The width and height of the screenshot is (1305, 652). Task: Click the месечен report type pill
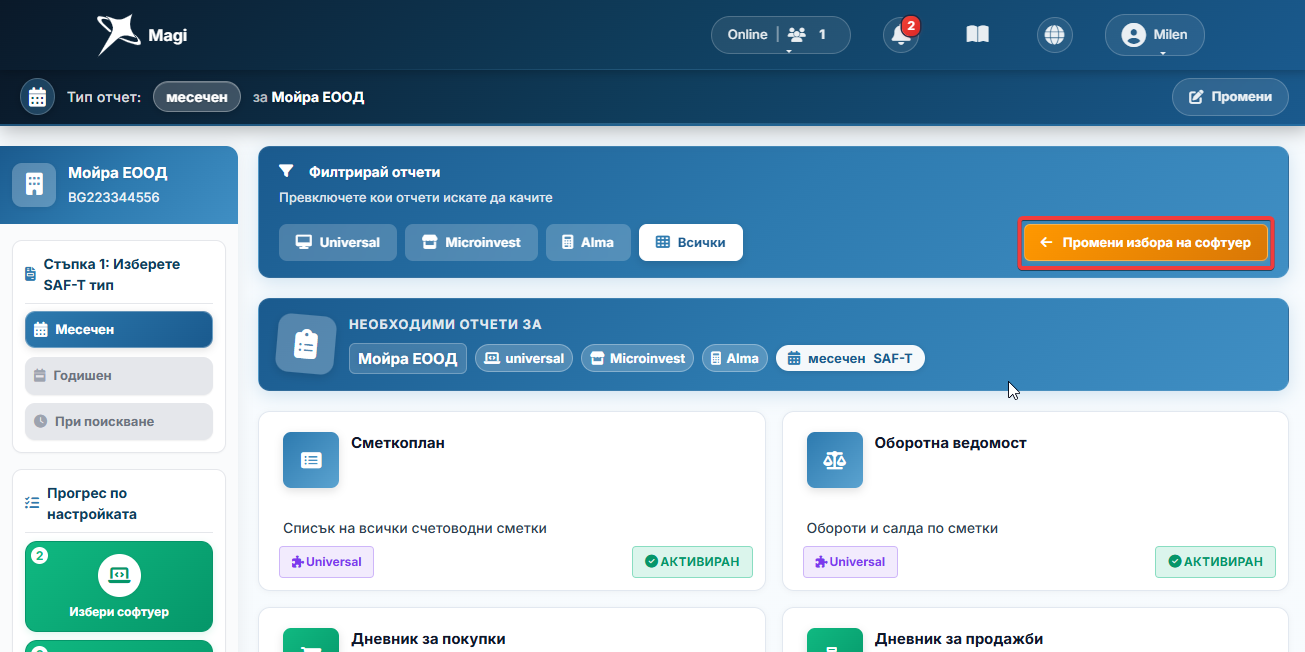coord(197,97)
